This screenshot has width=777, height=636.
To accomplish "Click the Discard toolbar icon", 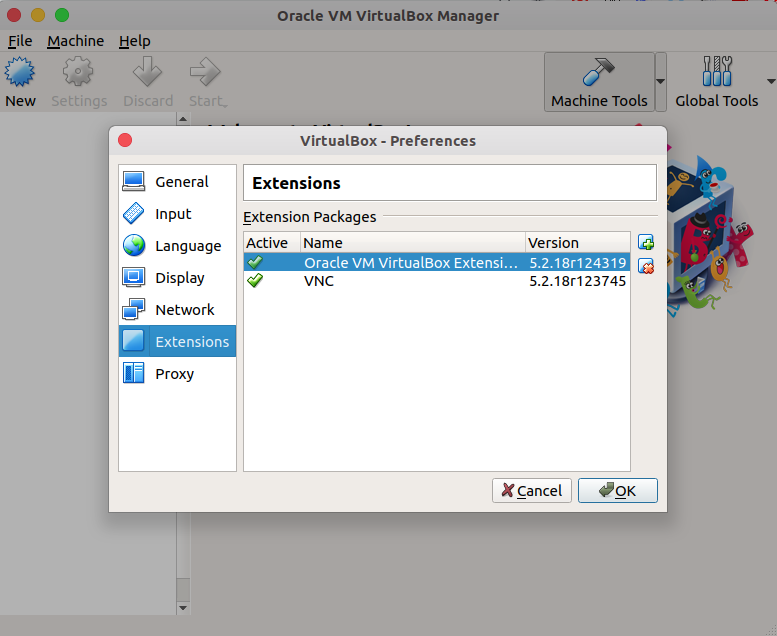I will pos(148,72).
